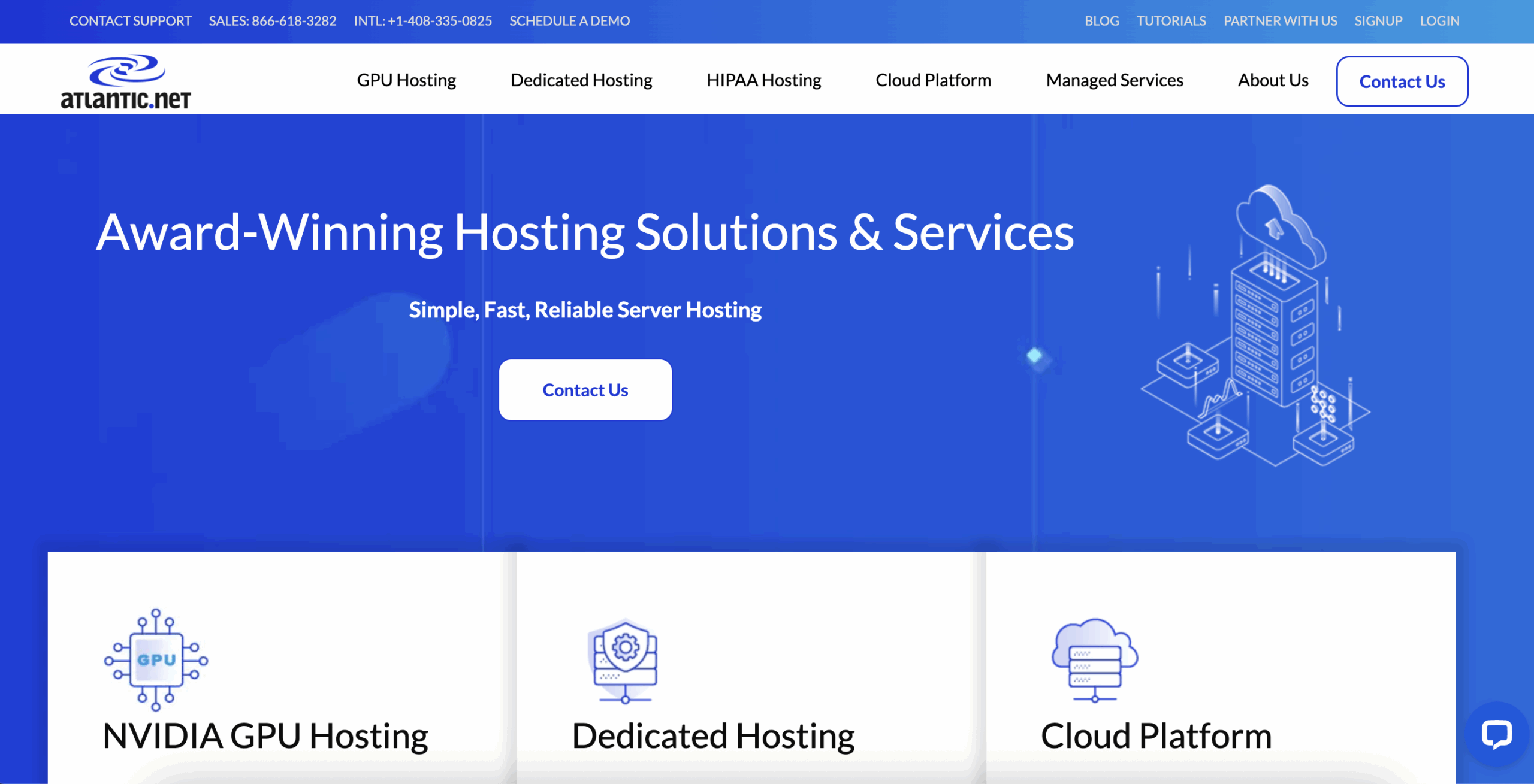Image resolution: width=1534 pixels, height=784 pixels.
Task: Click the white Contact Us hero button
Action: point(585,390)
